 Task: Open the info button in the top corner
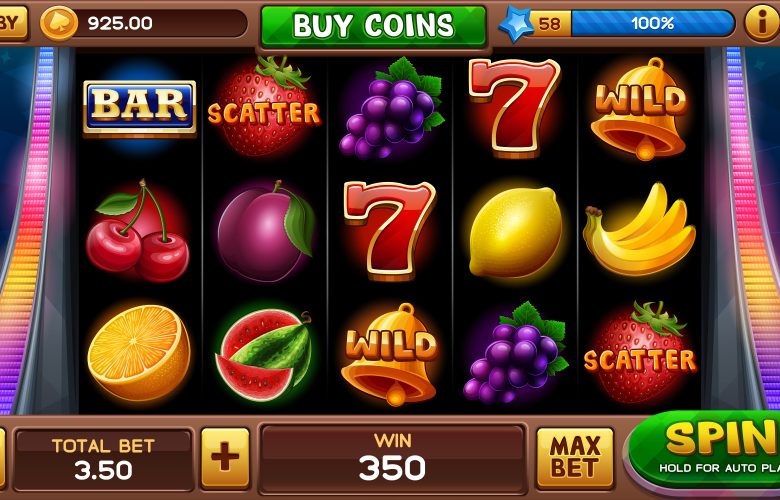pos(762,23)
